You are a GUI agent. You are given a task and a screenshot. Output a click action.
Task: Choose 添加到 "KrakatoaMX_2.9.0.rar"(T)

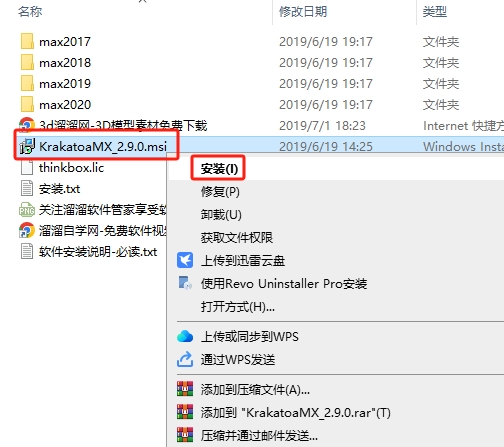coord(295,413)
